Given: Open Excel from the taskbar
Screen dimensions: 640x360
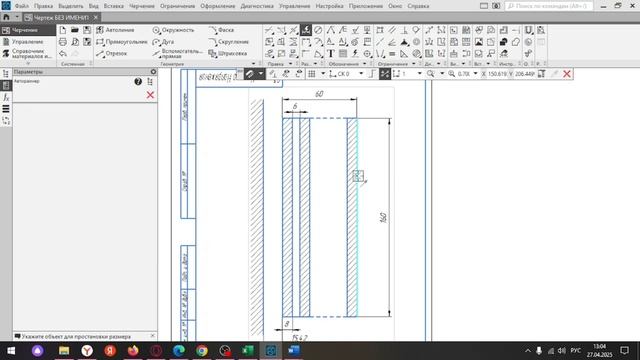Looking at the screenshot, I should point(247,351).
